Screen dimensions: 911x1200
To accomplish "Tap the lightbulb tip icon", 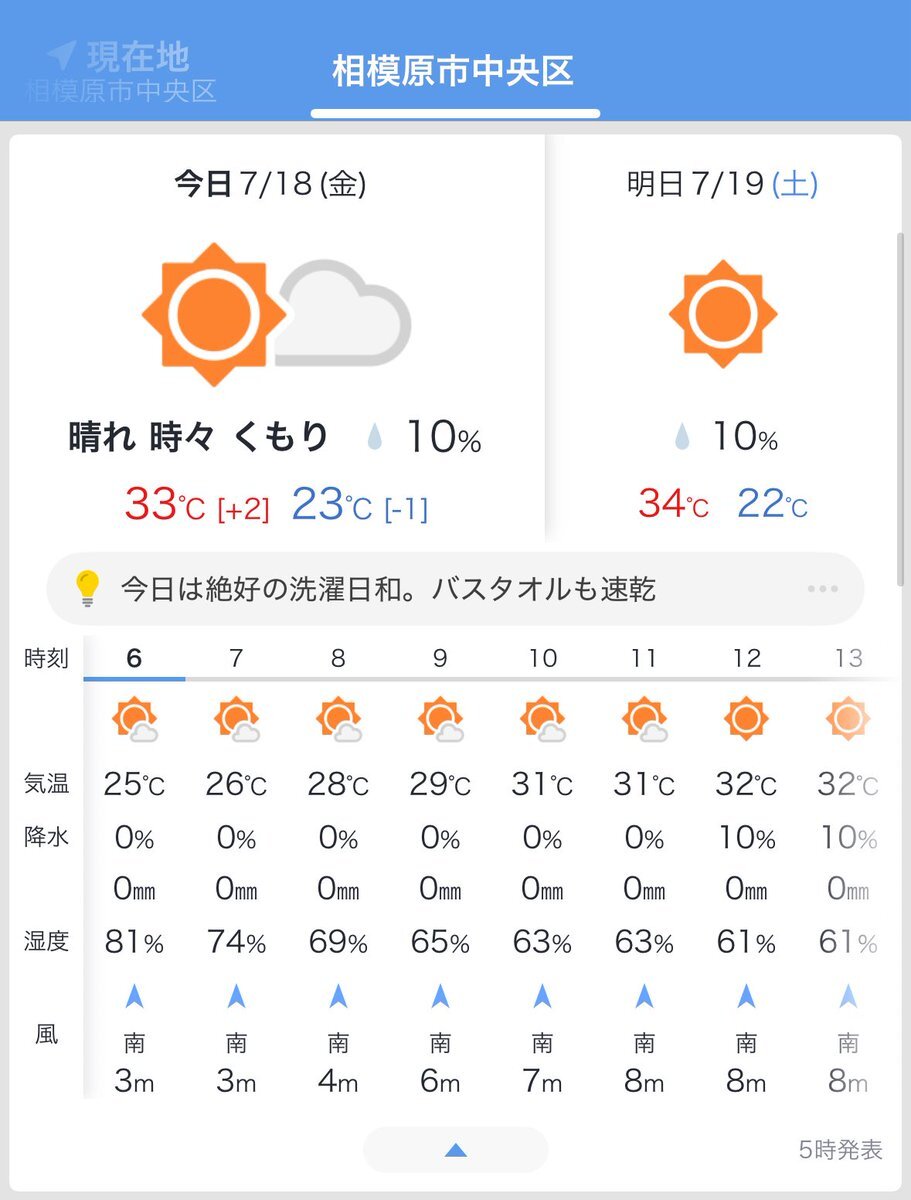I will tap(88, 589).
